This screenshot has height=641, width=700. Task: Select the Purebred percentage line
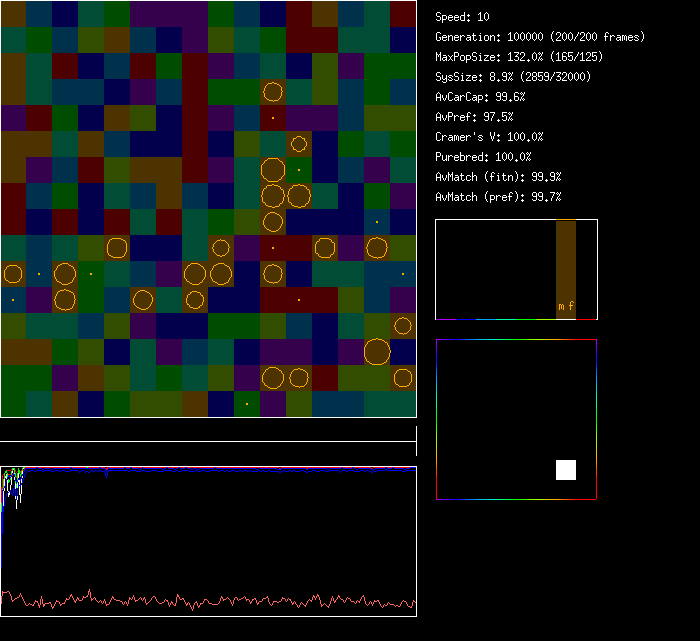click(483, 157)
